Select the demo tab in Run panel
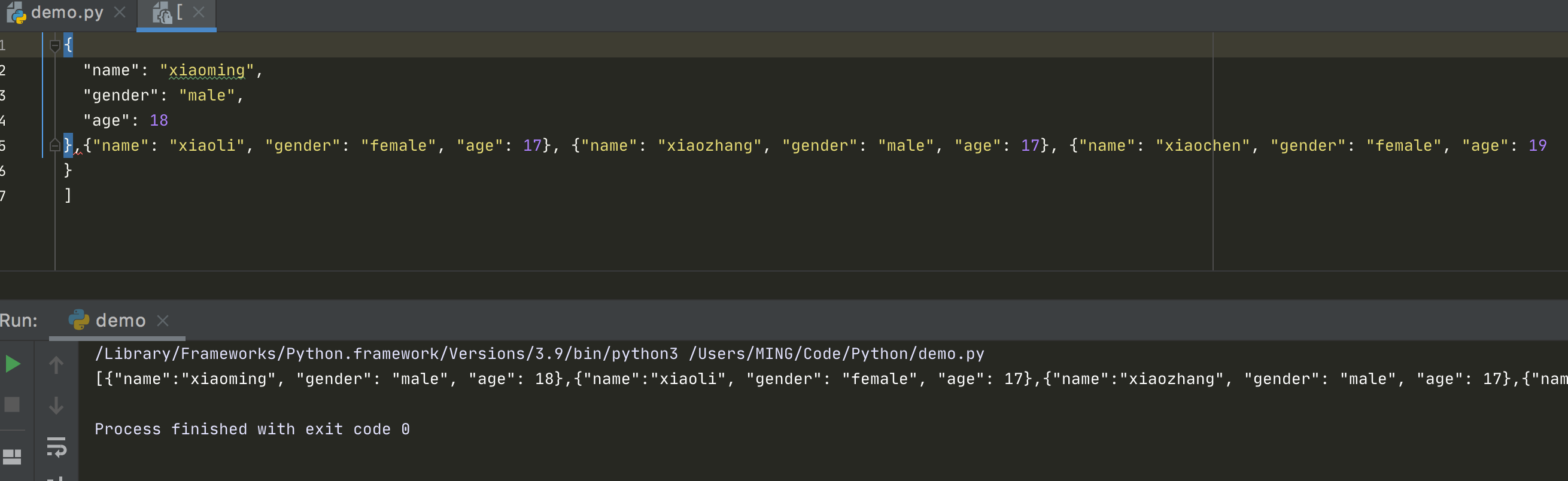The width and height of the screenshot is (1568, 481). [120, 320]
